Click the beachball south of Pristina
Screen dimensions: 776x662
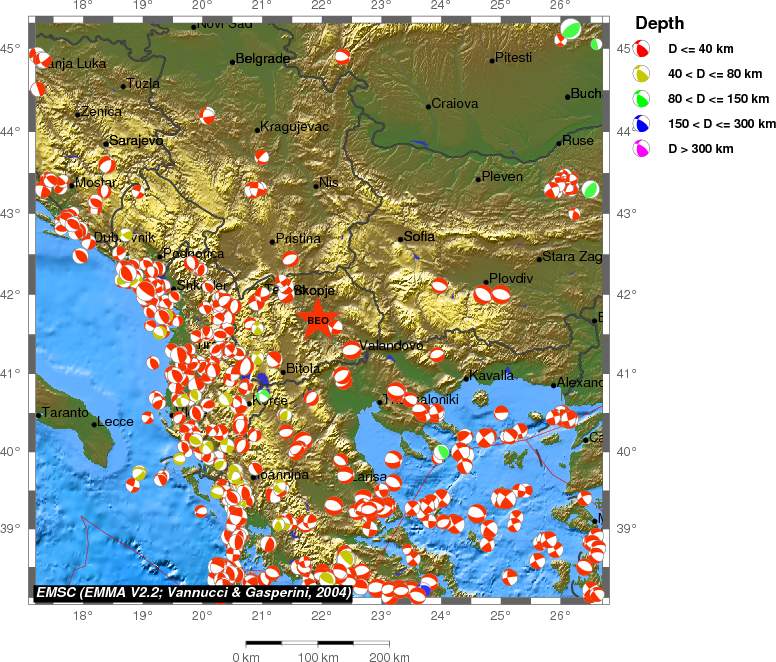[290, 259]
